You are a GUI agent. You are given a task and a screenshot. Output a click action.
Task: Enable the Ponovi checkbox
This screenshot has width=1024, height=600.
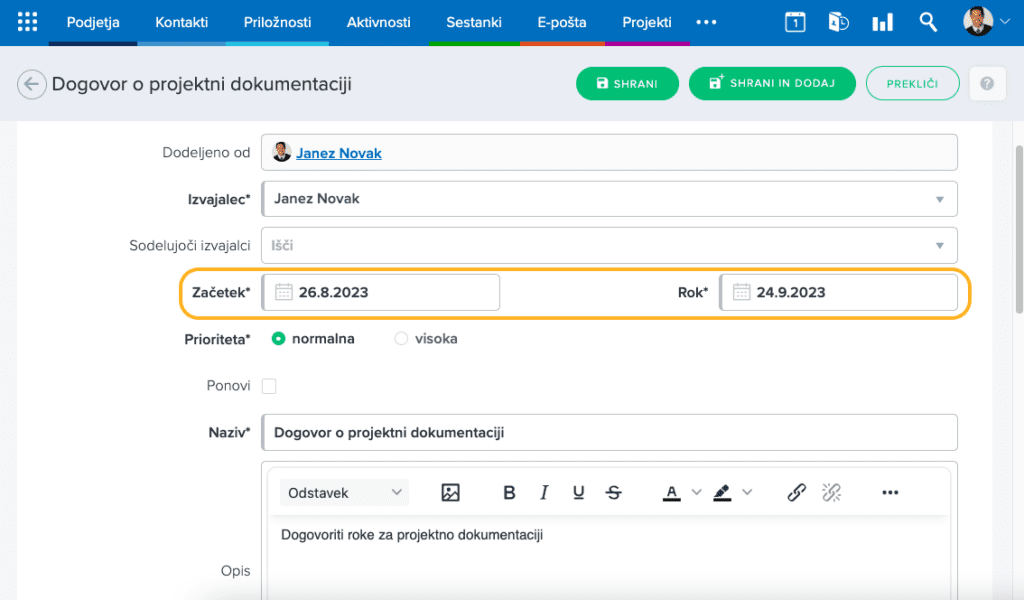pos(269,386)
